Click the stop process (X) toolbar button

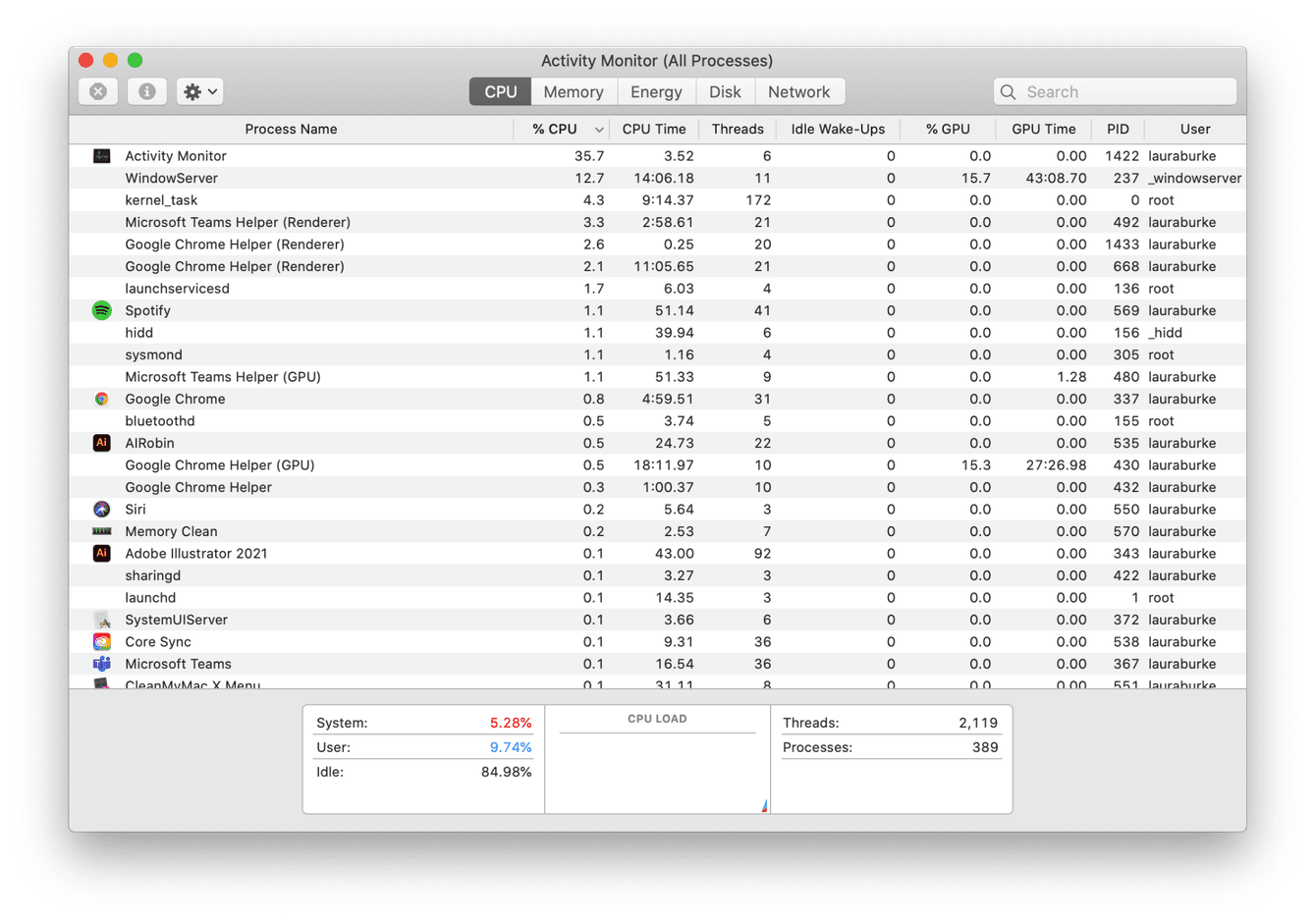pyautogui.click(x=98, y=91)
